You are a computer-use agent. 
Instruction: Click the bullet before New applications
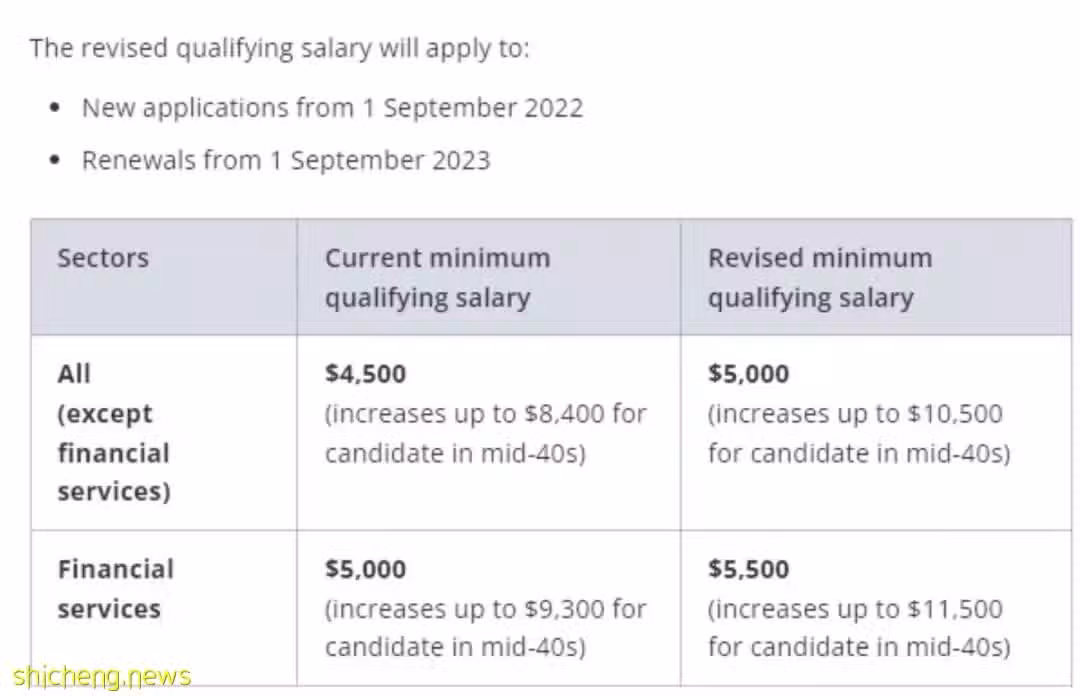(55, 108)
